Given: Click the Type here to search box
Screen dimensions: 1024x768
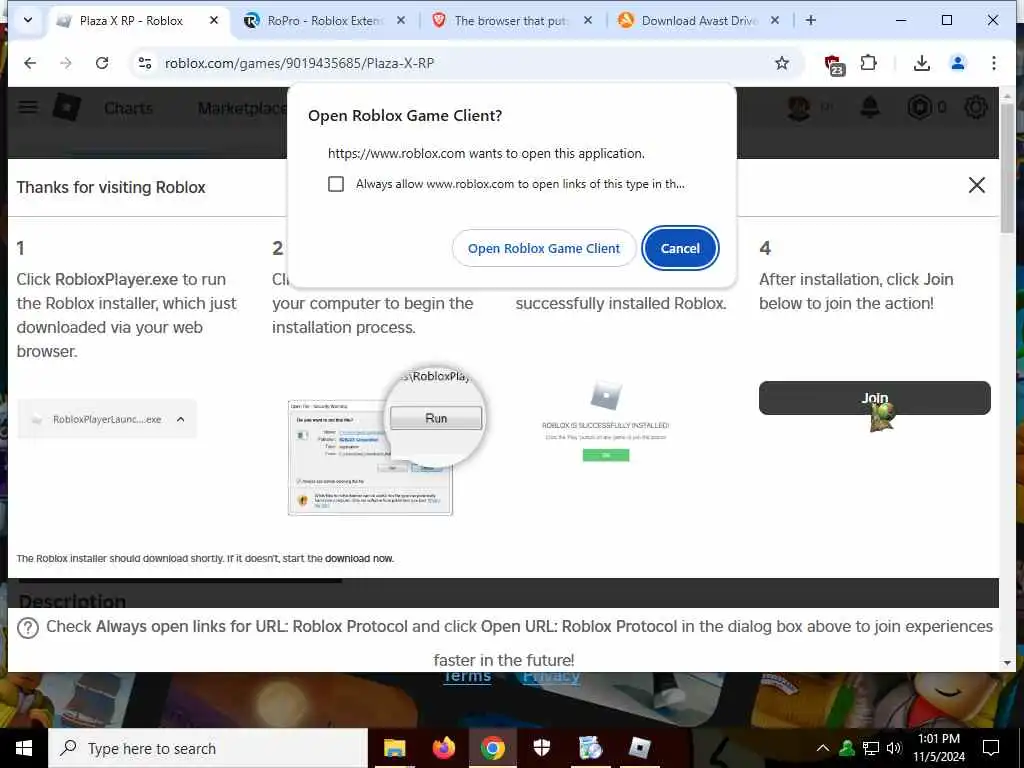Looking at the screenshot, I should tap(208, 748).
